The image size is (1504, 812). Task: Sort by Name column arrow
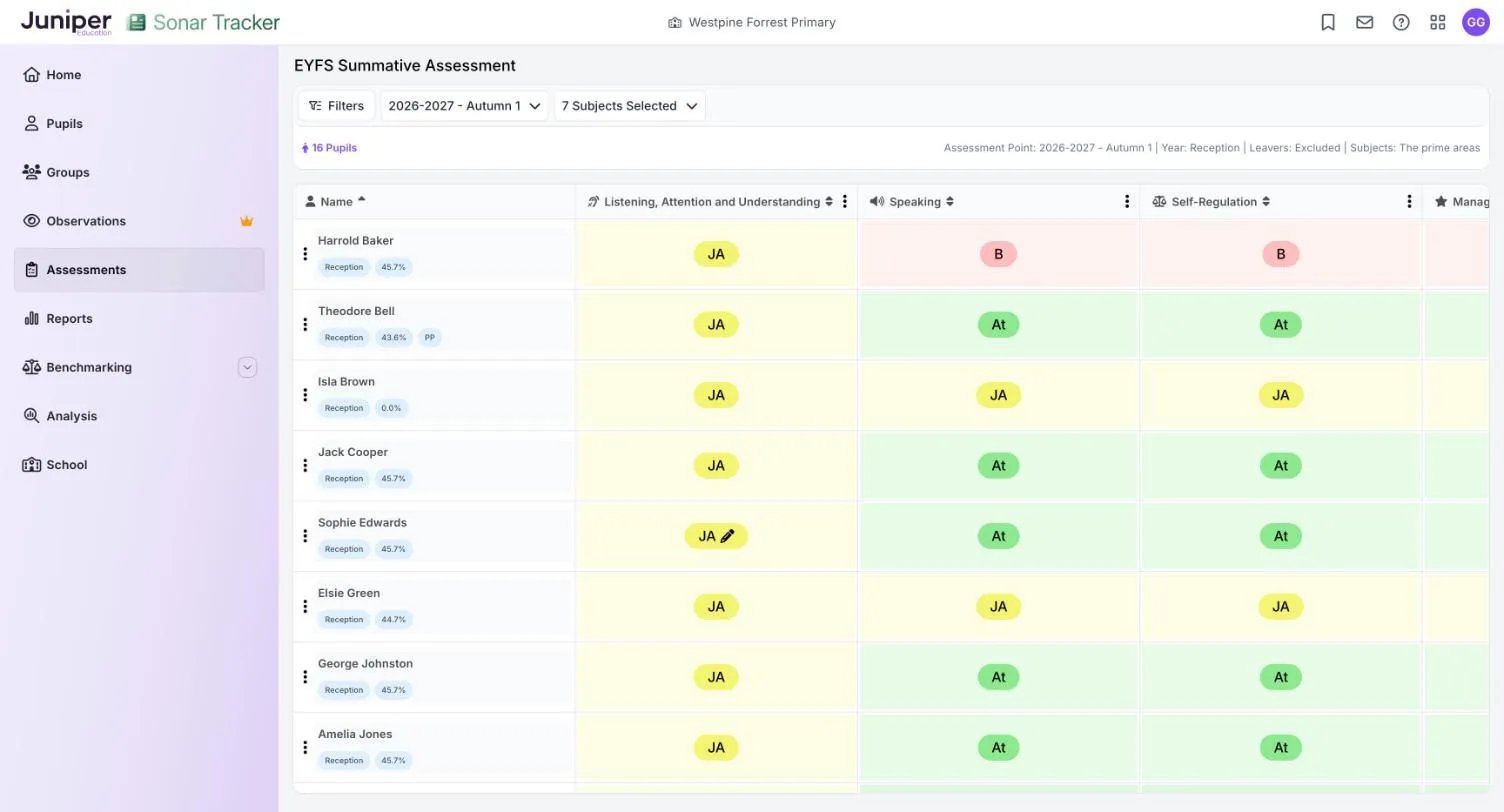361,200
